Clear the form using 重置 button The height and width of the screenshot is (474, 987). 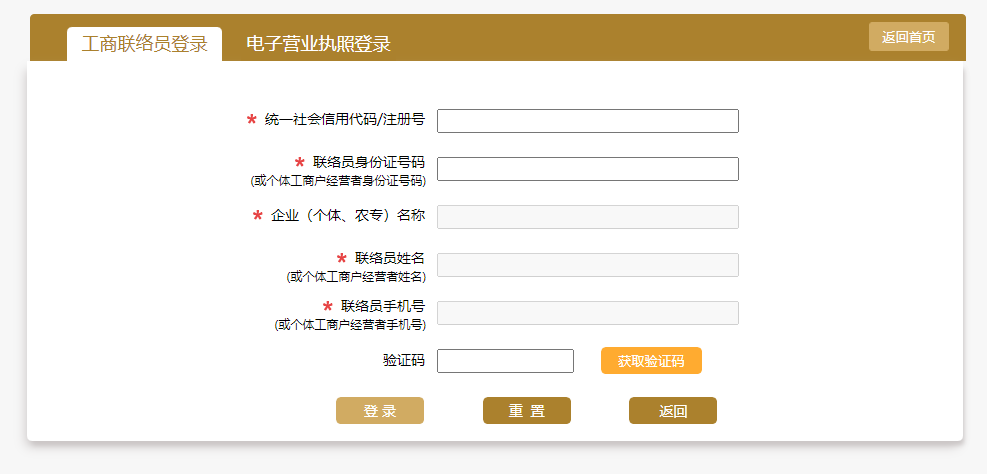click(526, 411)
